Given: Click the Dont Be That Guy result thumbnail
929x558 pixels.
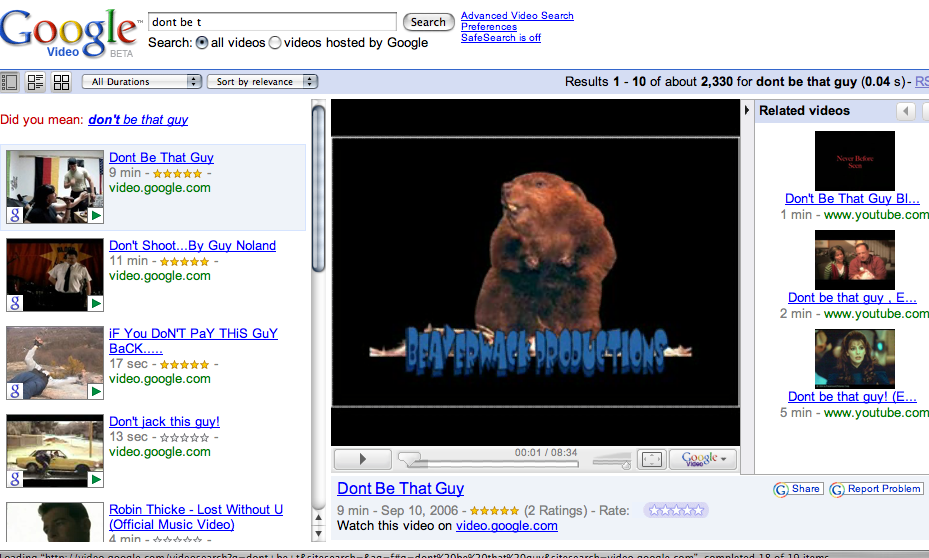Looking at the screenshot, I should click(x=55, y=187).
